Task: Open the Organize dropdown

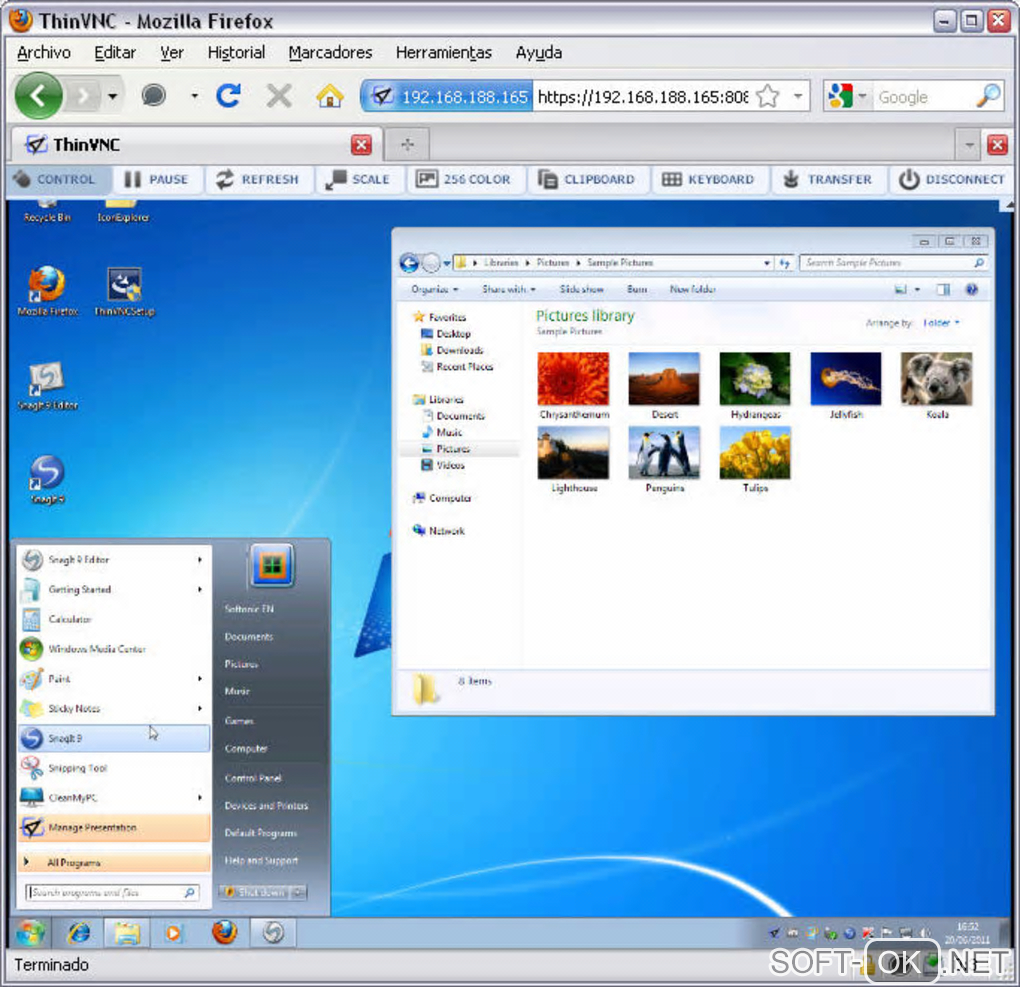Action: pos(434,289)
